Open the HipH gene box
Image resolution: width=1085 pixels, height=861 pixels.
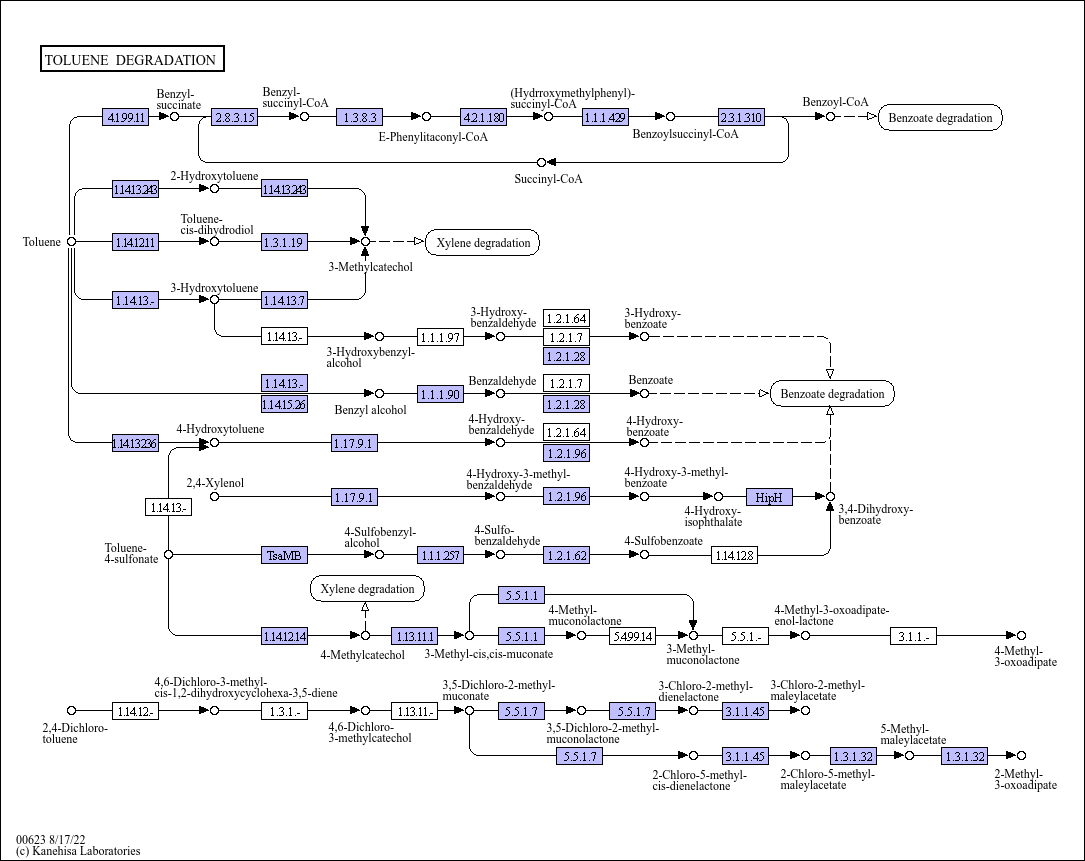[769, 497]
